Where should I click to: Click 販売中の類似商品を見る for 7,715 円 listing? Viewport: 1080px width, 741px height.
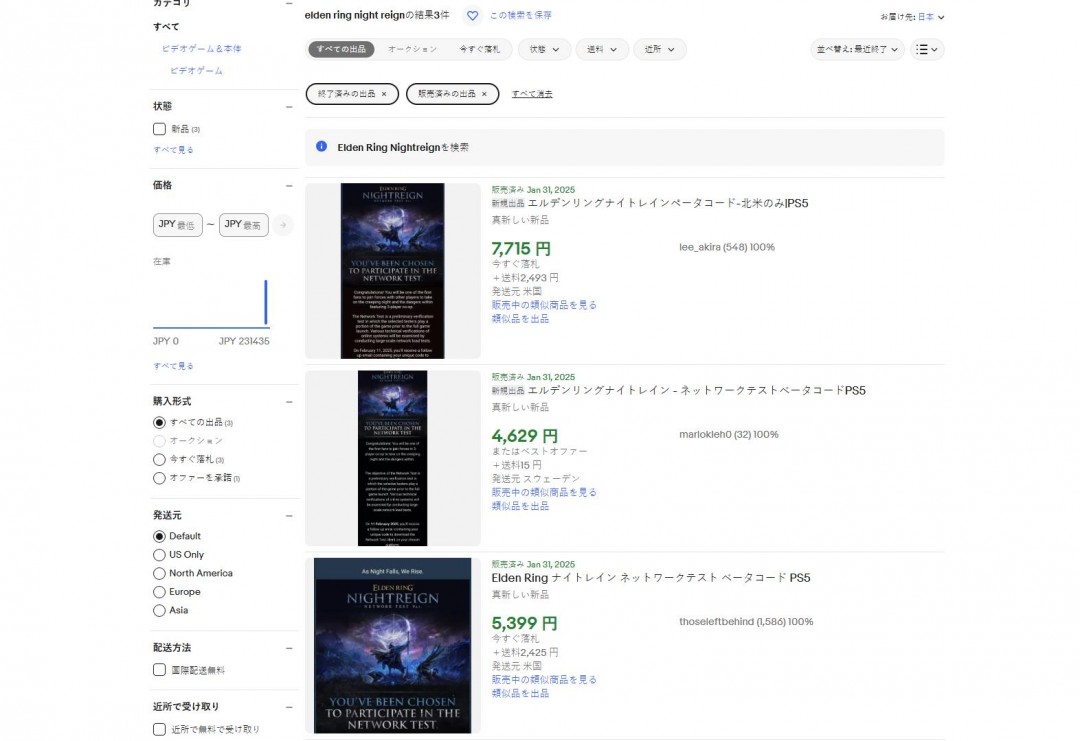[x=544, y=305]
